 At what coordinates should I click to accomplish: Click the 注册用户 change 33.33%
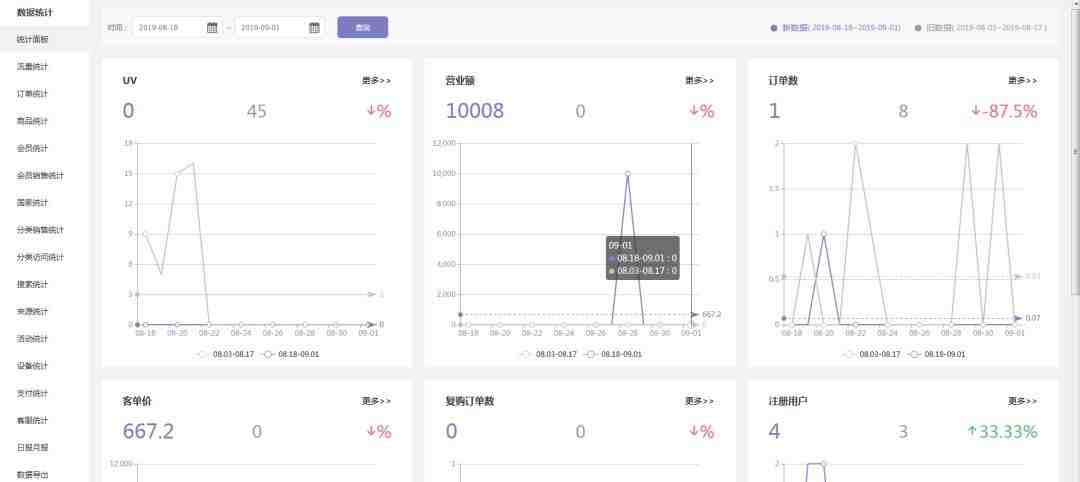point(1002,431)
